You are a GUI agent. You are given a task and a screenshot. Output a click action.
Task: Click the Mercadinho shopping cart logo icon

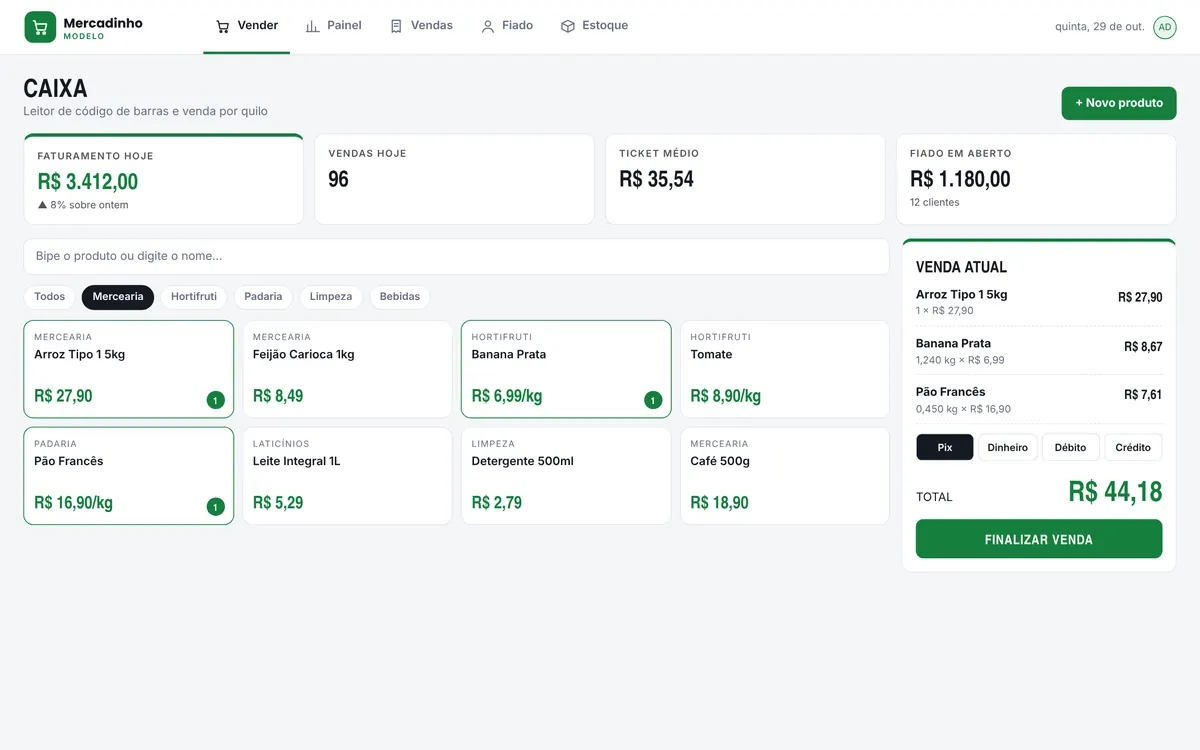(x=40, y=27)
